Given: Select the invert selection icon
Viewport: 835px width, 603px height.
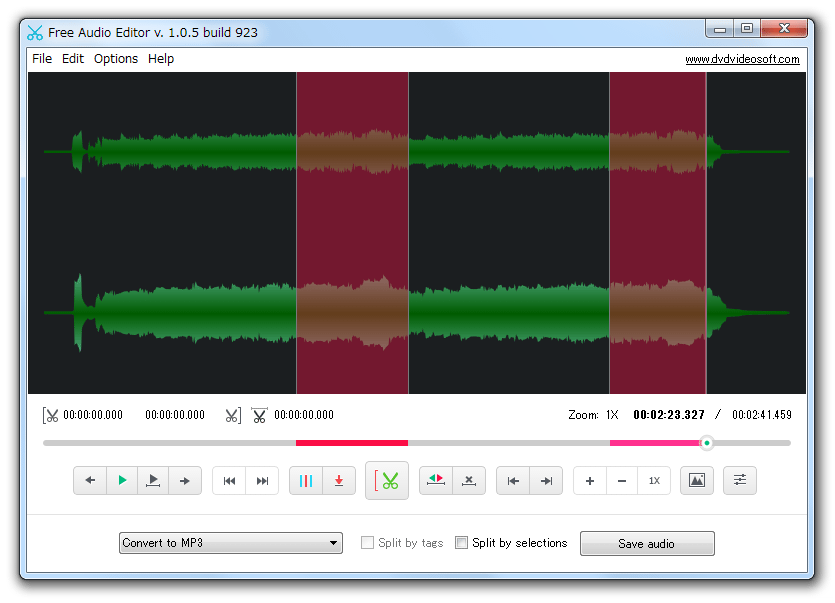Looking at the screenshot, I should tap(436, 480).
